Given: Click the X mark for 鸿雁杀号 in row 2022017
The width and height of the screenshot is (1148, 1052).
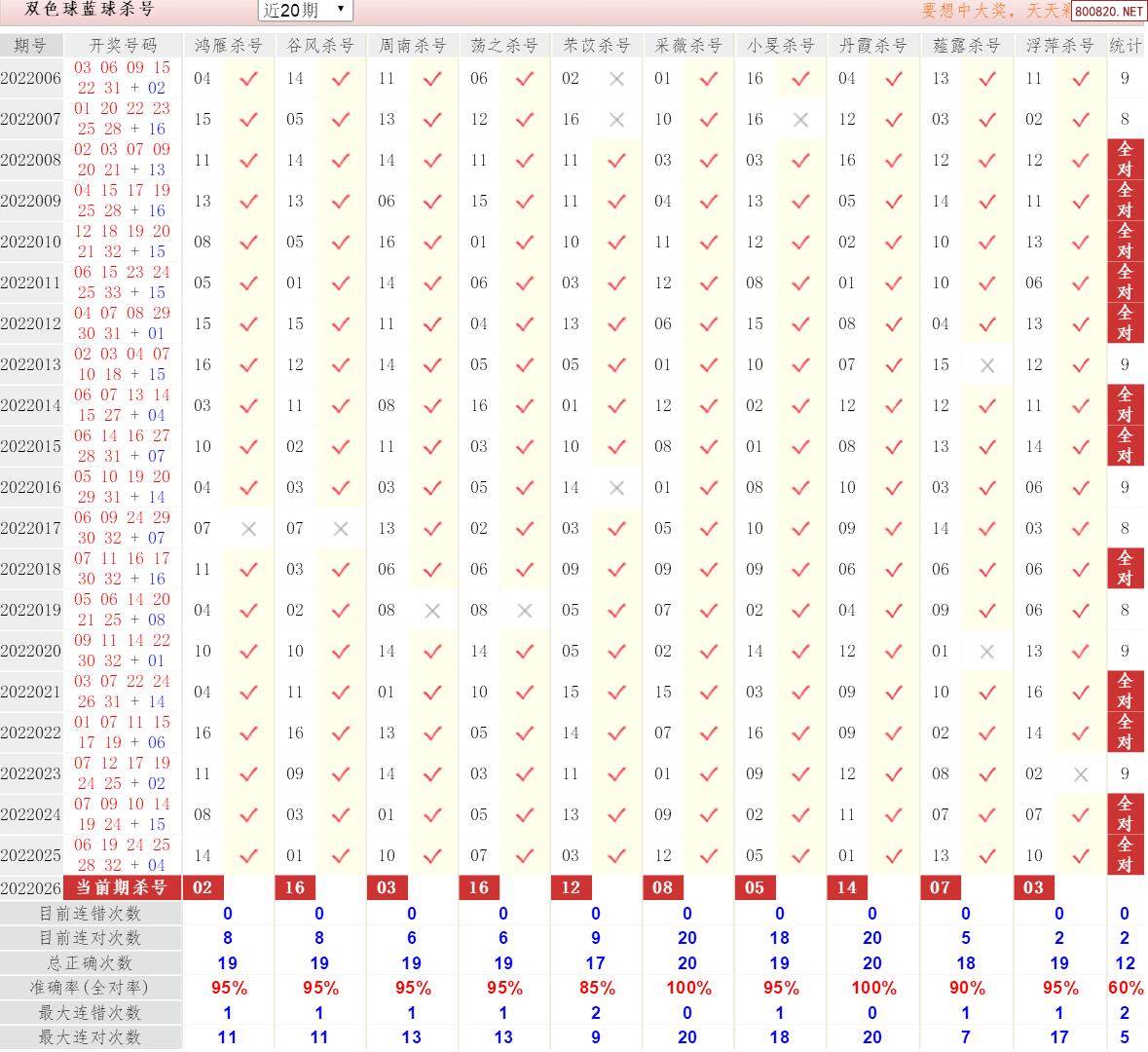Looking at the screenshot, I should (x=249, y=528).
